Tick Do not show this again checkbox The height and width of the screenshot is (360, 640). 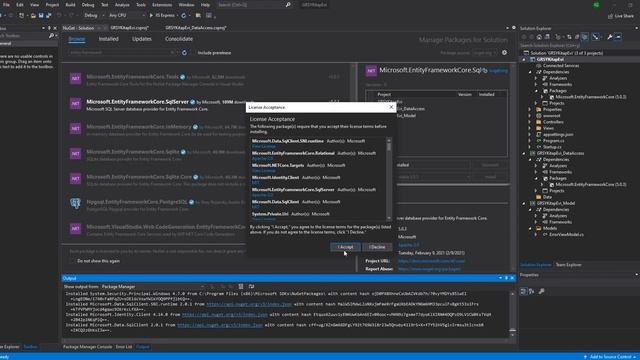(73, 261)
